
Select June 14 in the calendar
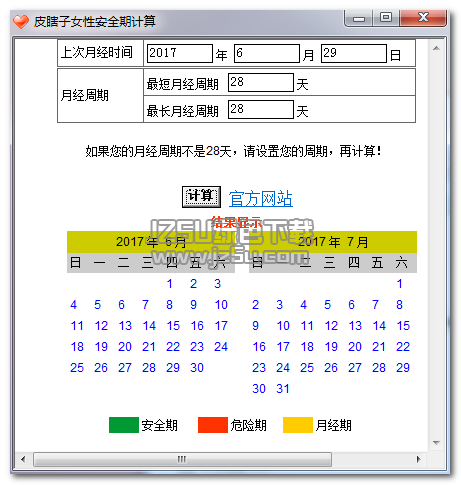pyautogui.click(x=149, y=326)
